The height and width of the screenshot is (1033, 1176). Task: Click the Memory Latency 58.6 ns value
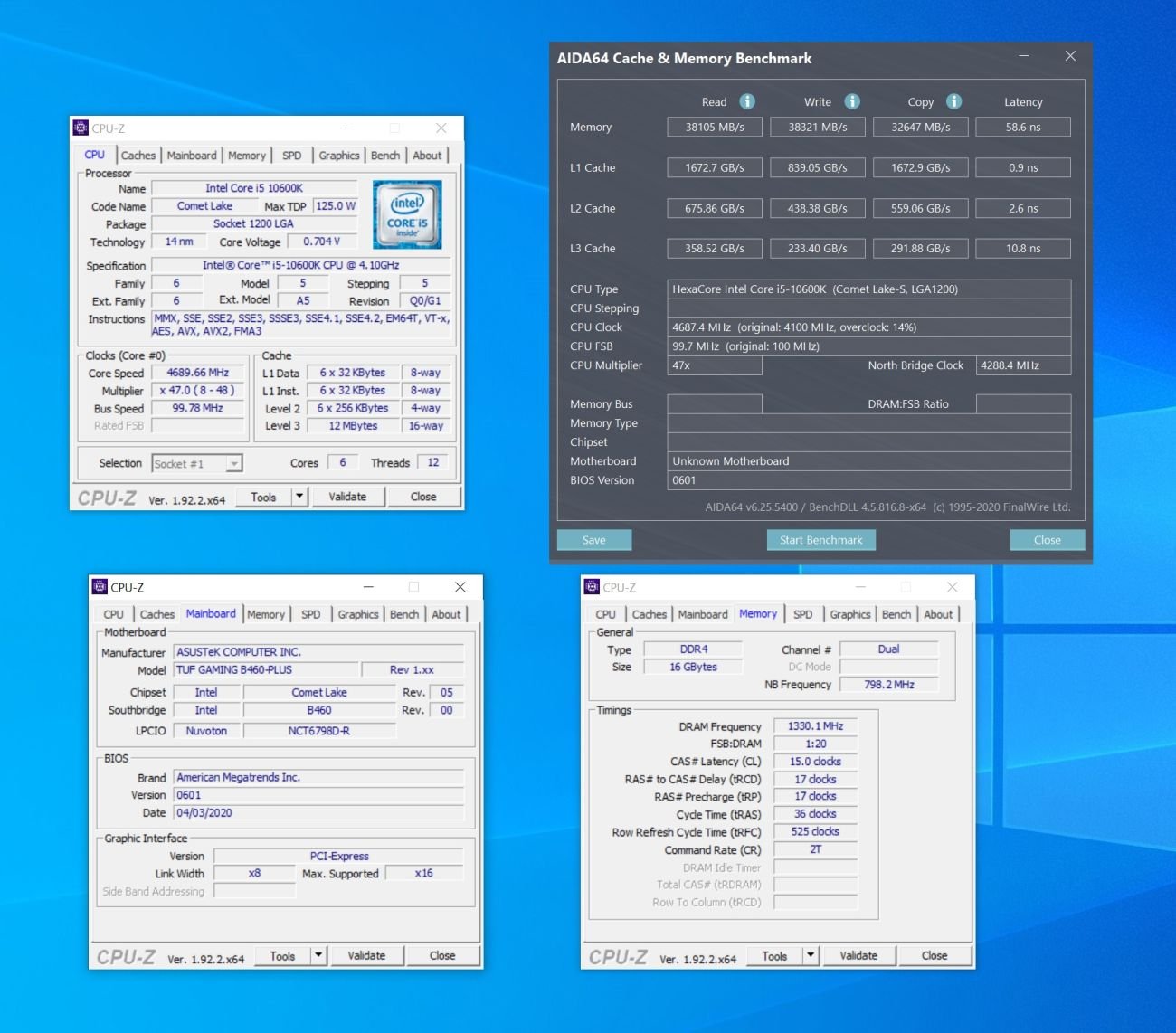coord(1023,128)
